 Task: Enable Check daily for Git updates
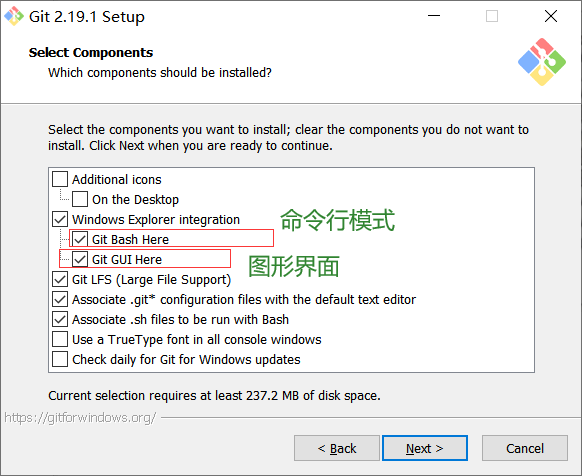(x=60, y=359)
